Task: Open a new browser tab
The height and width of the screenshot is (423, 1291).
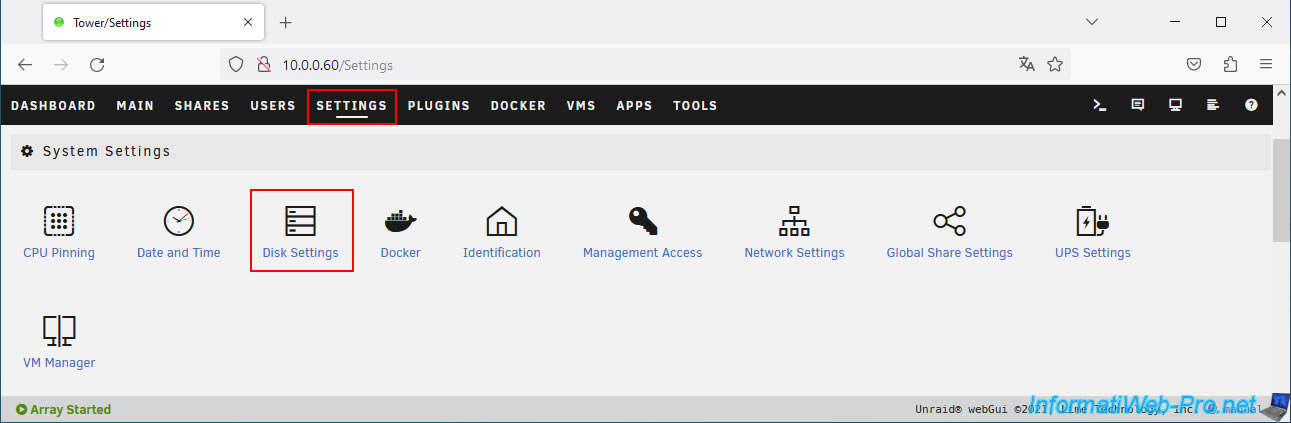Action: (x=286, y=22)
